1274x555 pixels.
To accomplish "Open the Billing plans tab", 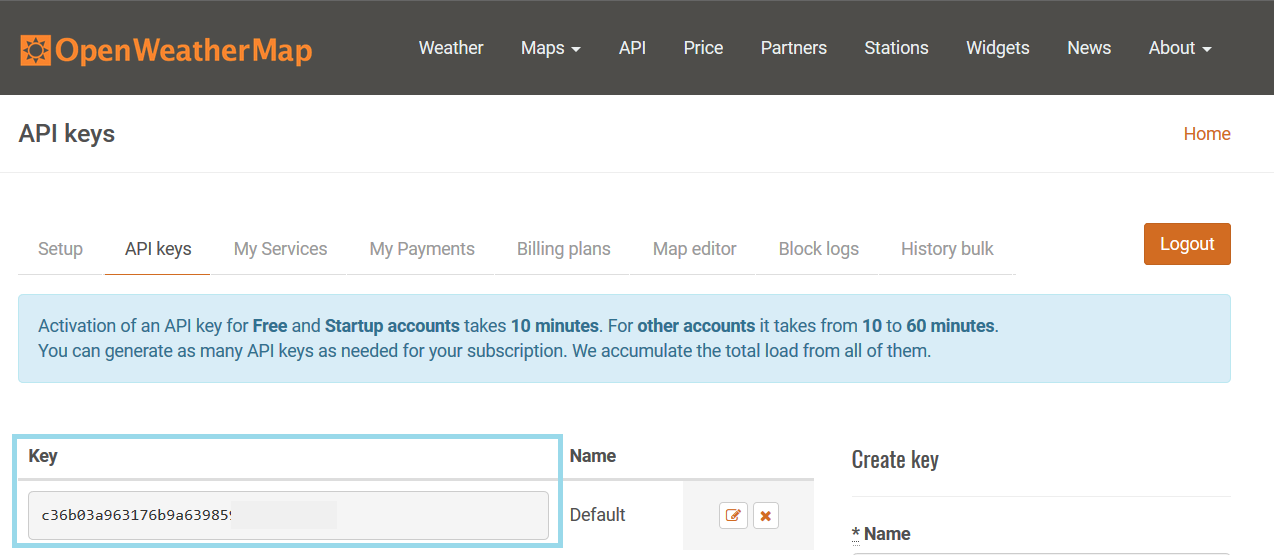I will coord(563,249).
